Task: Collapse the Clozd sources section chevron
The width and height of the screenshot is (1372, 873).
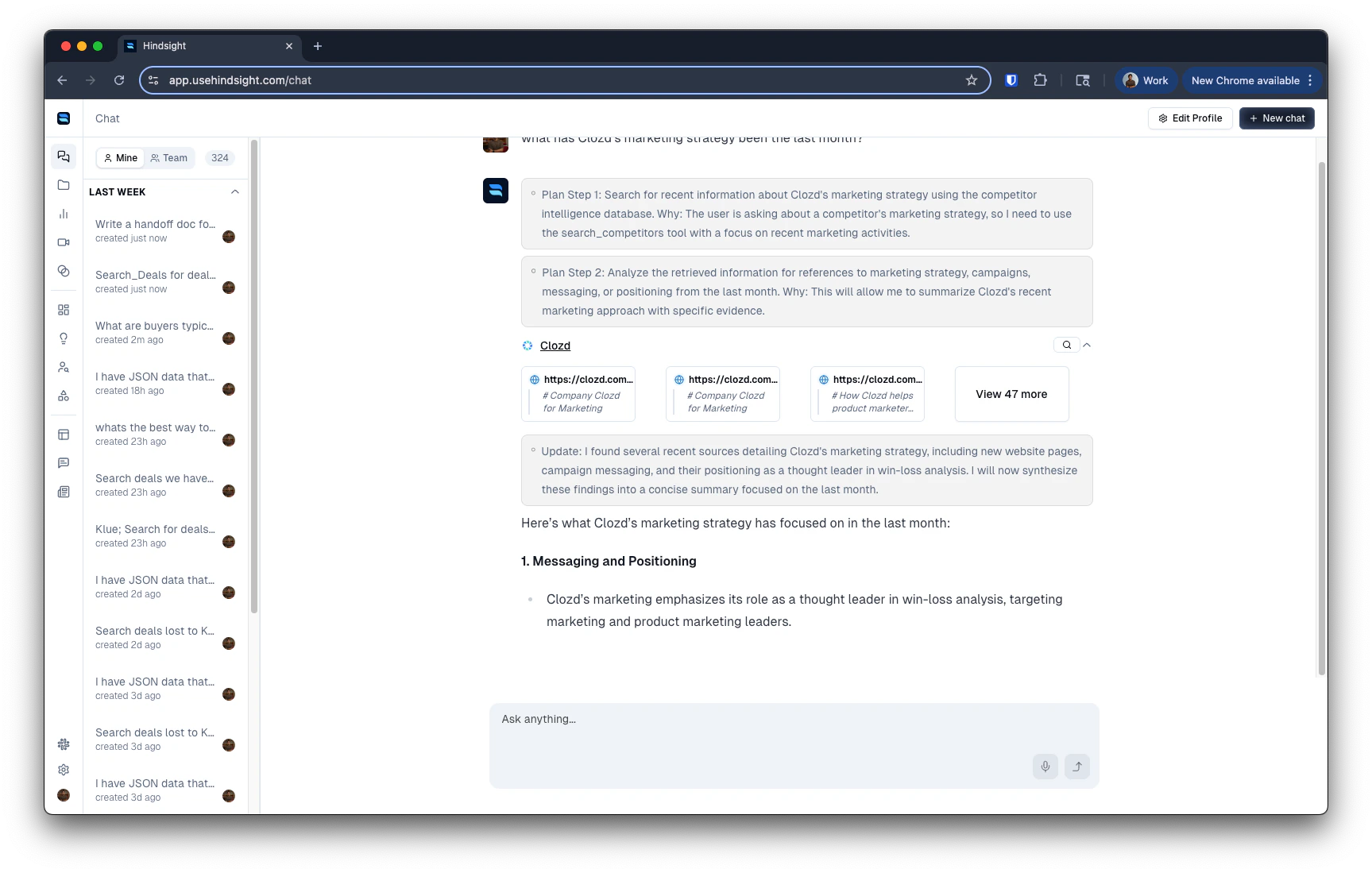Action: [x=1088, y=345]
